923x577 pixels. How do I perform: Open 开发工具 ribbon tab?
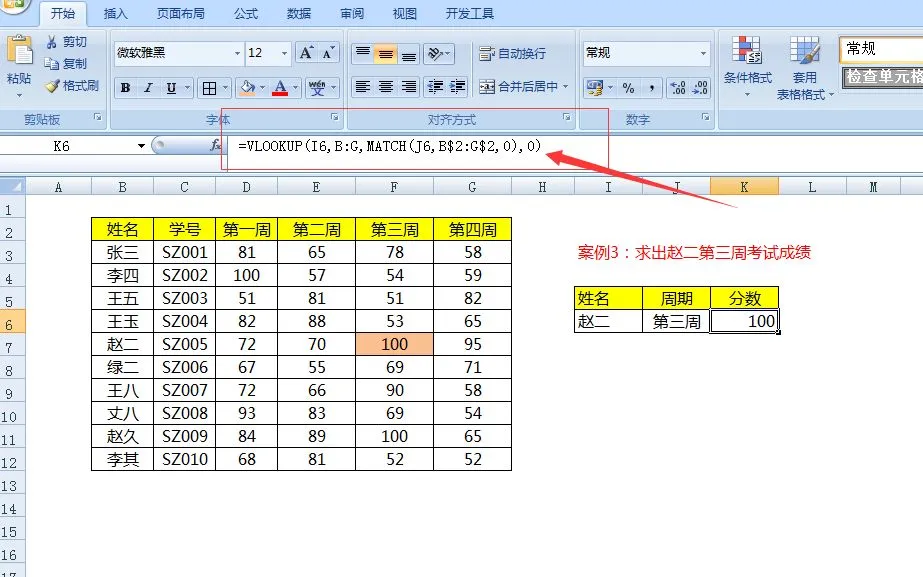[469, 14]
